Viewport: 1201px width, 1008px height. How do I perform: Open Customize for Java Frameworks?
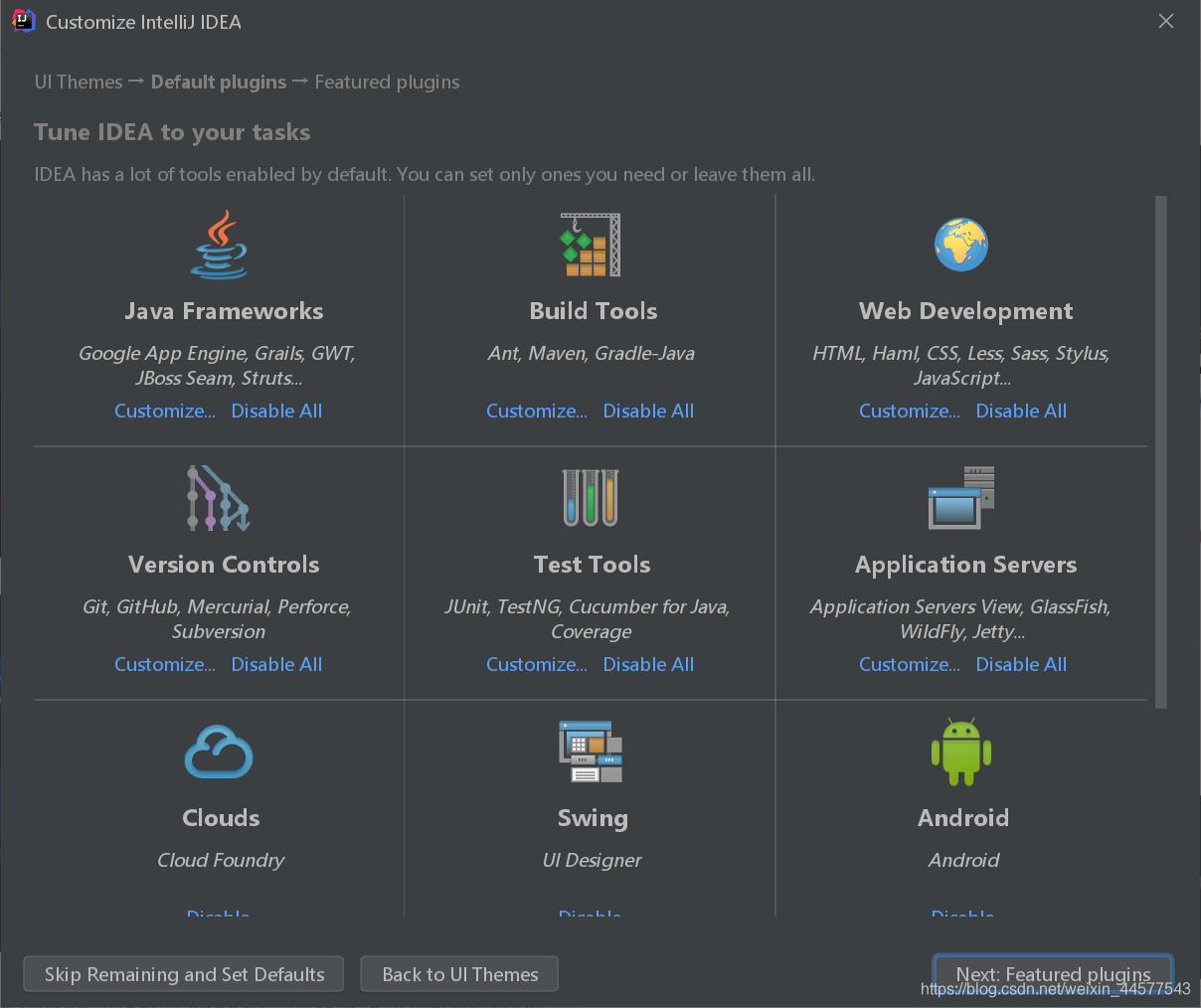[x=165, y=412]
